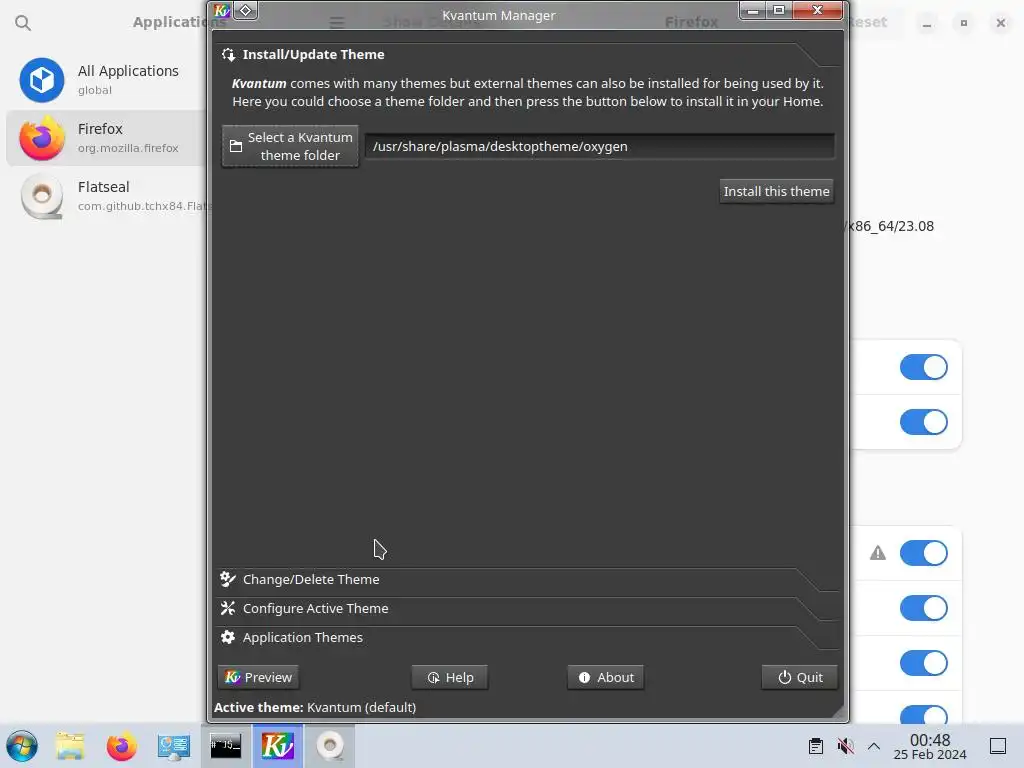Open the start menu on taskbar
The width and height of the screenshot is (1024, 768).
pos(22,746)
